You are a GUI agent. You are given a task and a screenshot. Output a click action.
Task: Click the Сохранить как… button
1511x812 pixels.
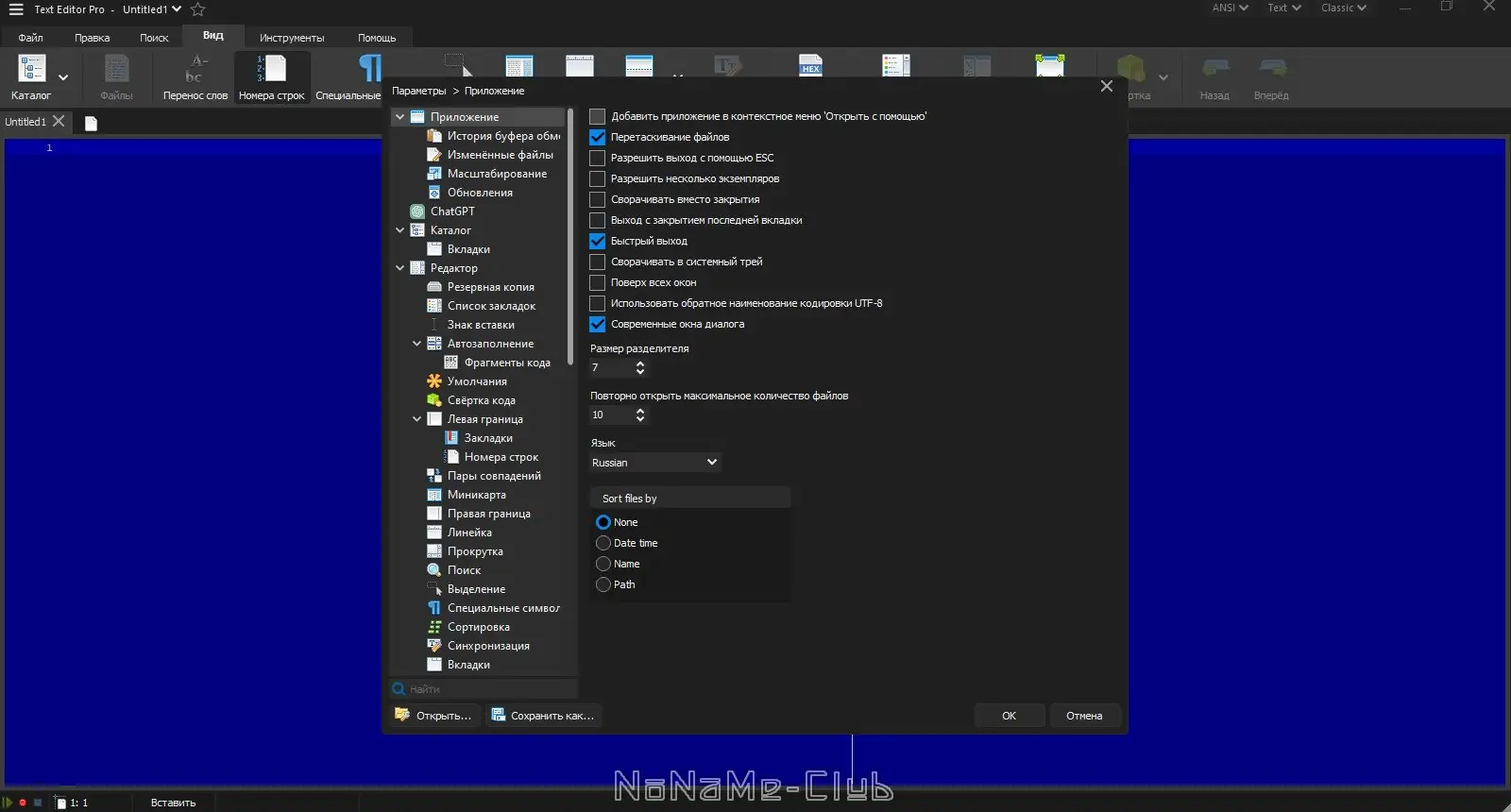coord(543,716)
